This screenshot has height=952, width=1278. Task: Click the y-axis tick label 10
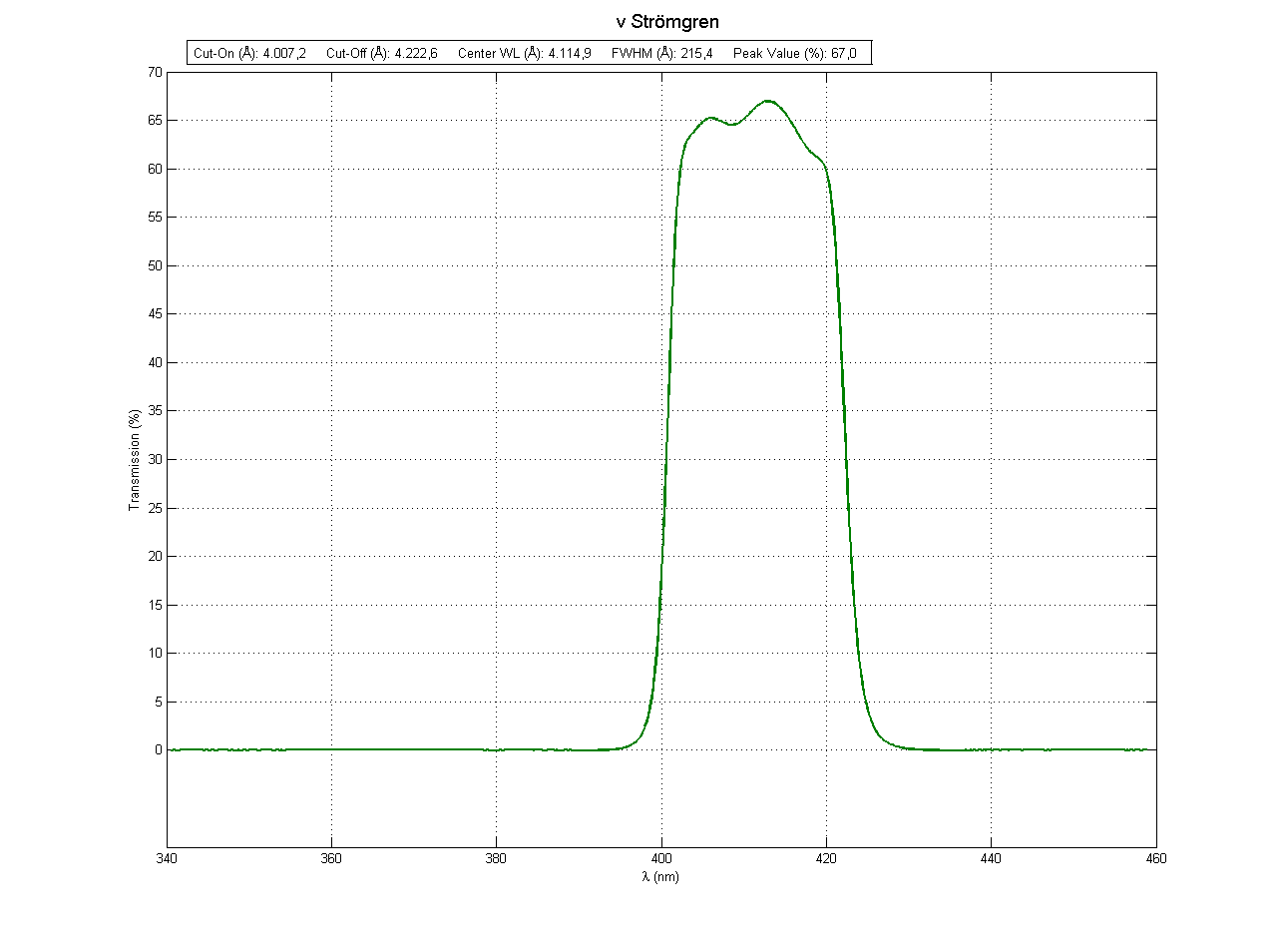pyautogui.click(x=155, y=653)
